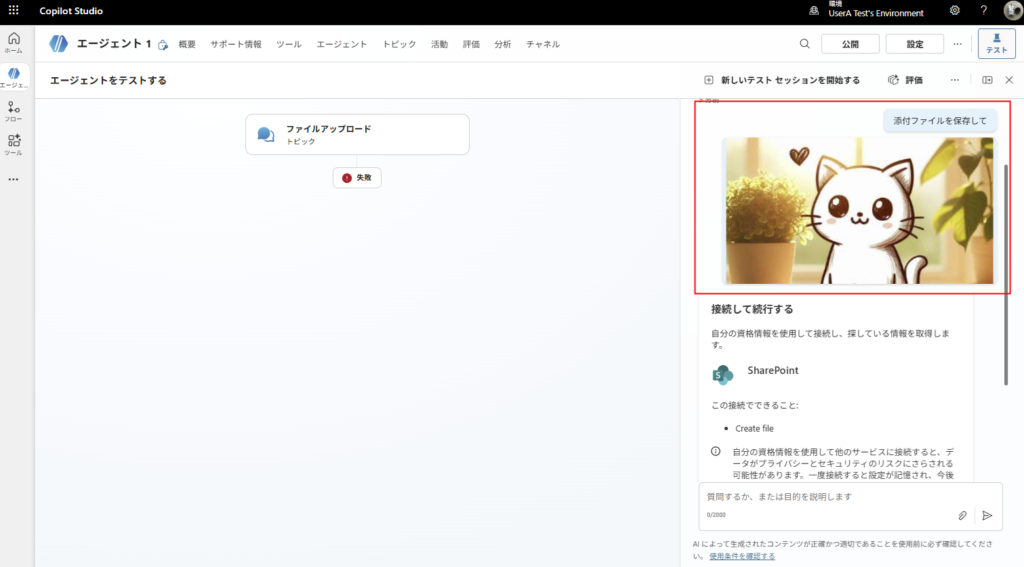The image size is (1024, 567).
Task: Click the 接続して続行する heading
Action: (752, 309)
